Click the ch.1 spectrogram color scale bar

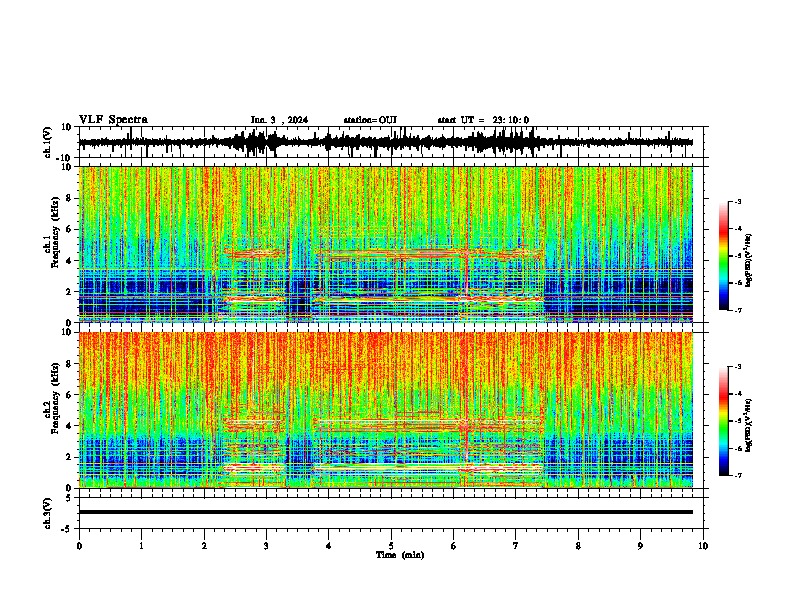pyautogui.click(x=724, y=256)
